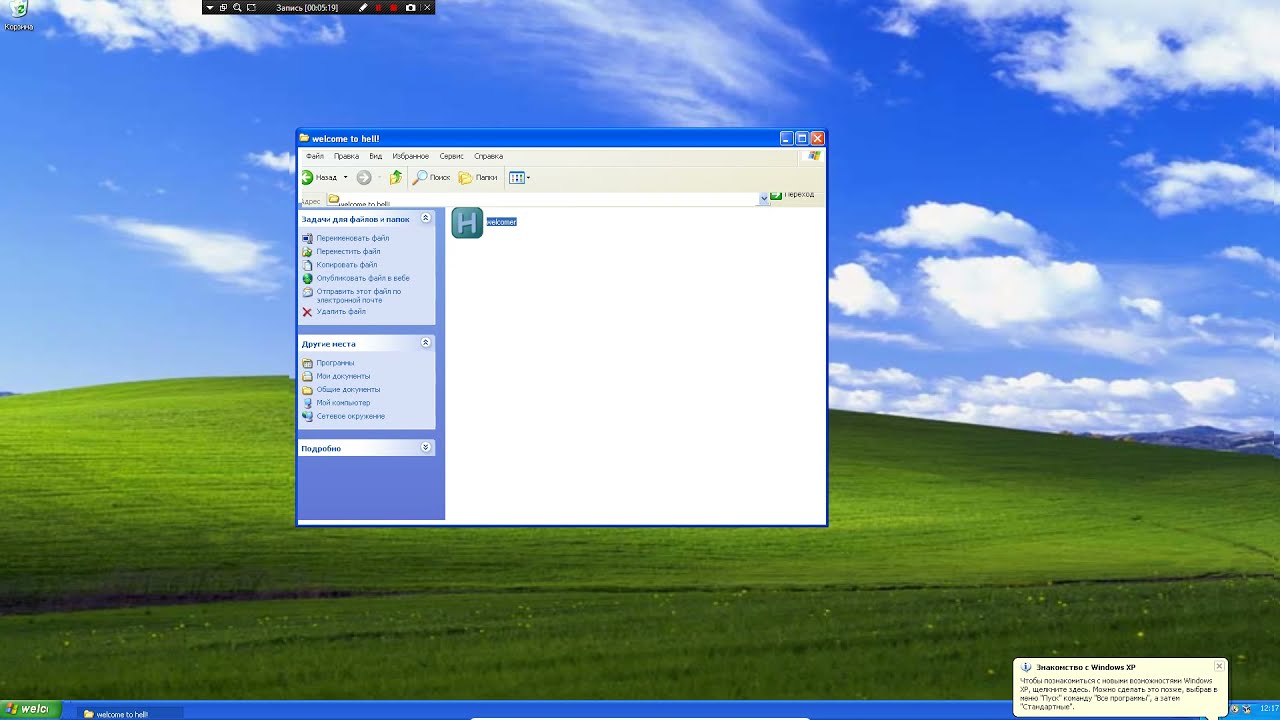
Task: Click Отправить этот файл по электронной почте
Action: pyautogui.click(x=359, y=295)
